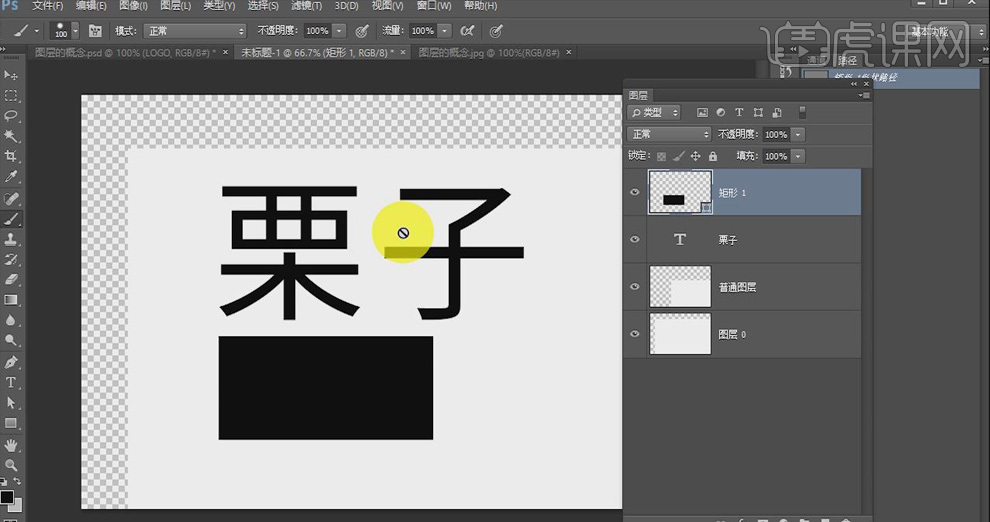Choose the Hand tool
This screenshot has width=990, height=522.
11,445
